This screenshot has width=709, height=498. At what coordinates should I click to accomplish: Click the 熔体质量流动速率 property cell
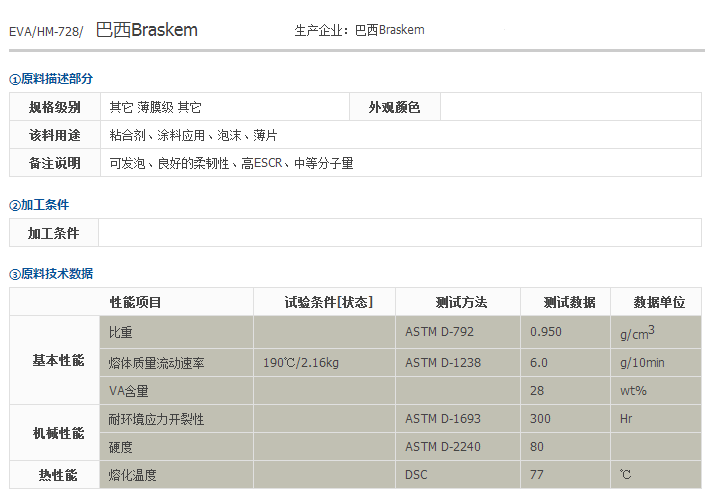coord(176,363)
